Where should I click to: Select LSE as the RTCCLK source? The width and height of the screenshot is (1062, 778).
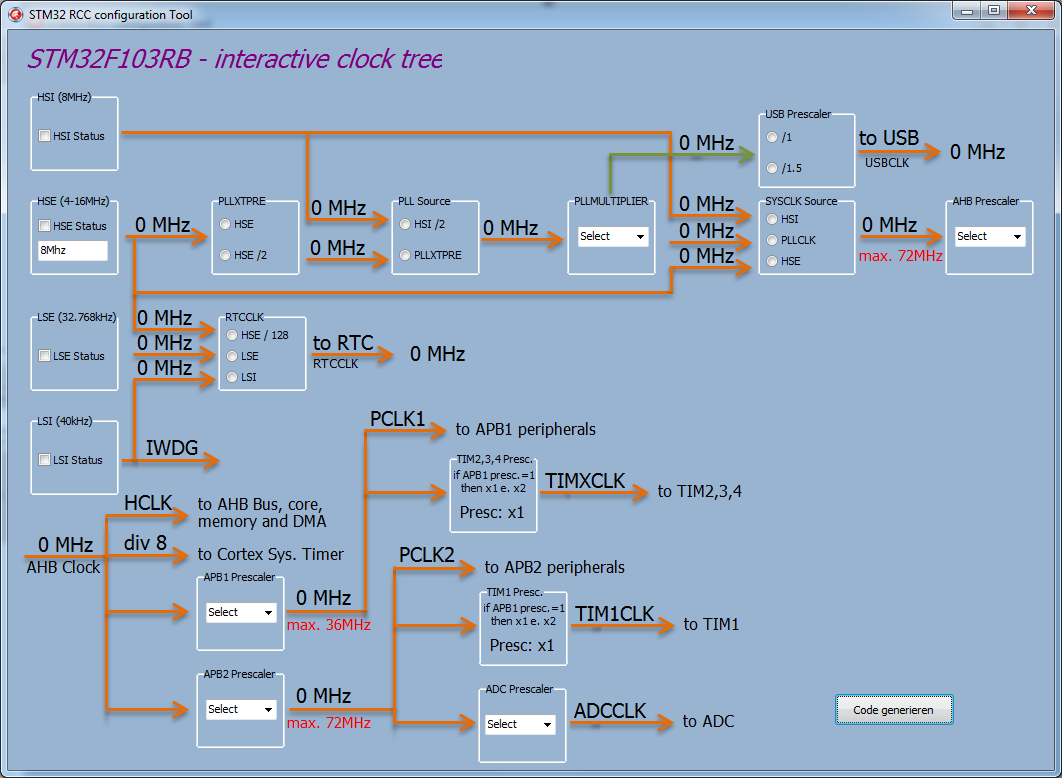click(x=231, y=356)
